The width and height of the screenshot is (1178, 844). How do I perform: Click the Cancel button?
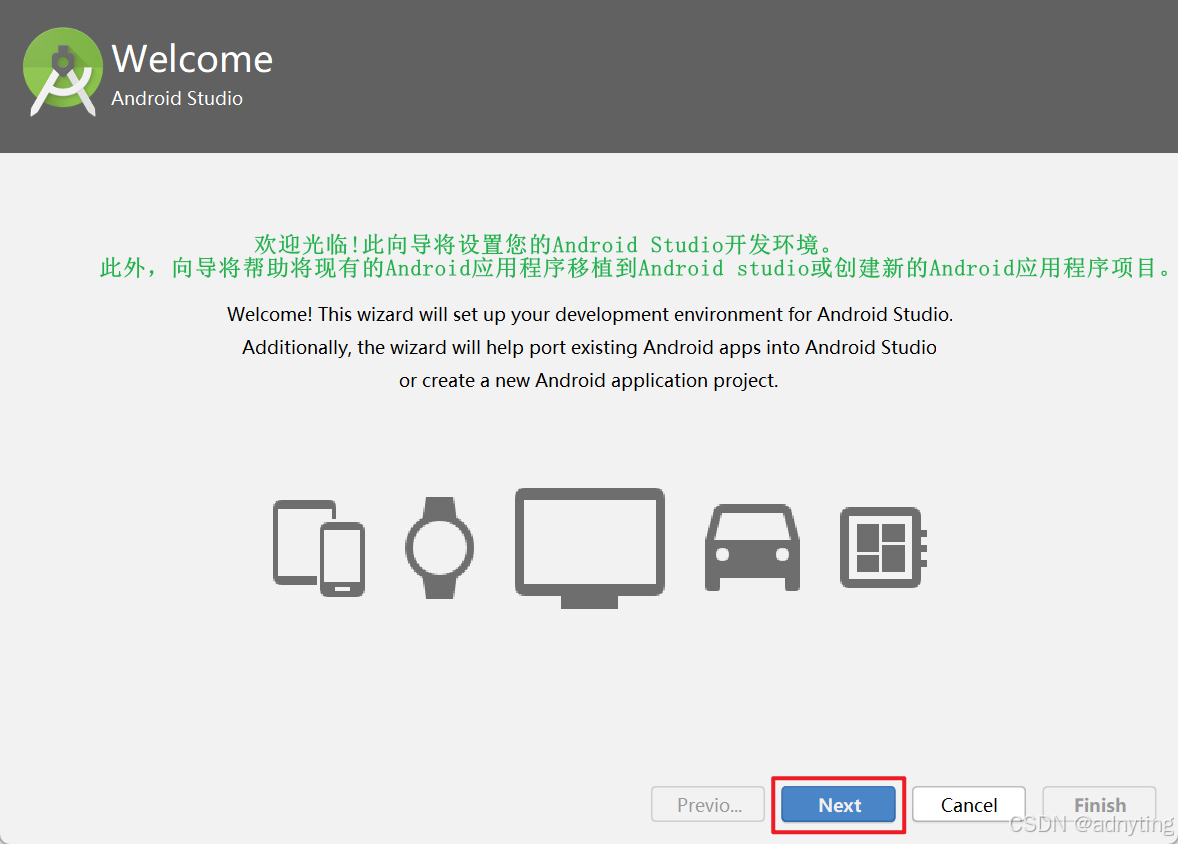coord(968,805)
